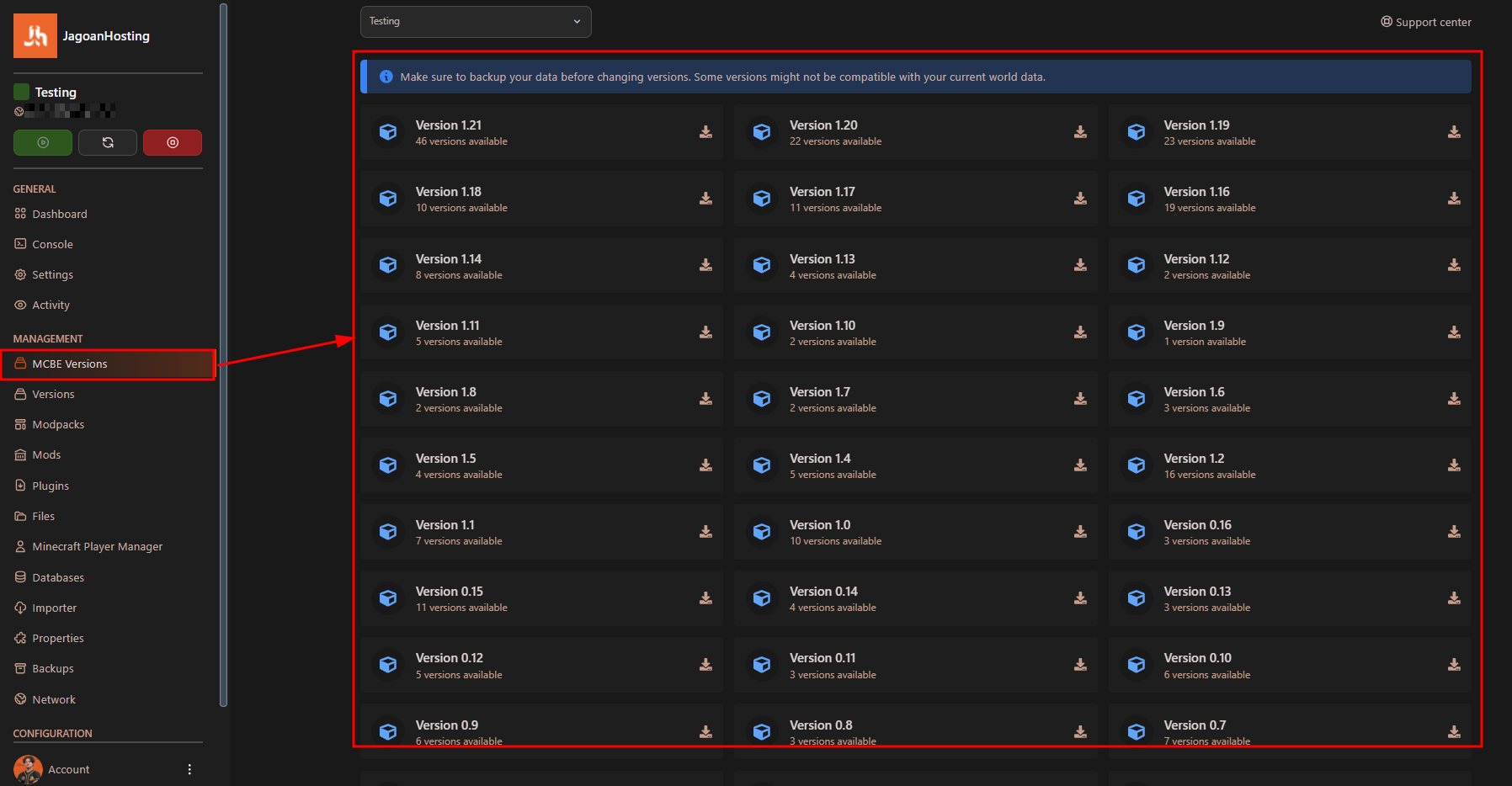Open the Support center link

pos(1426,23)
